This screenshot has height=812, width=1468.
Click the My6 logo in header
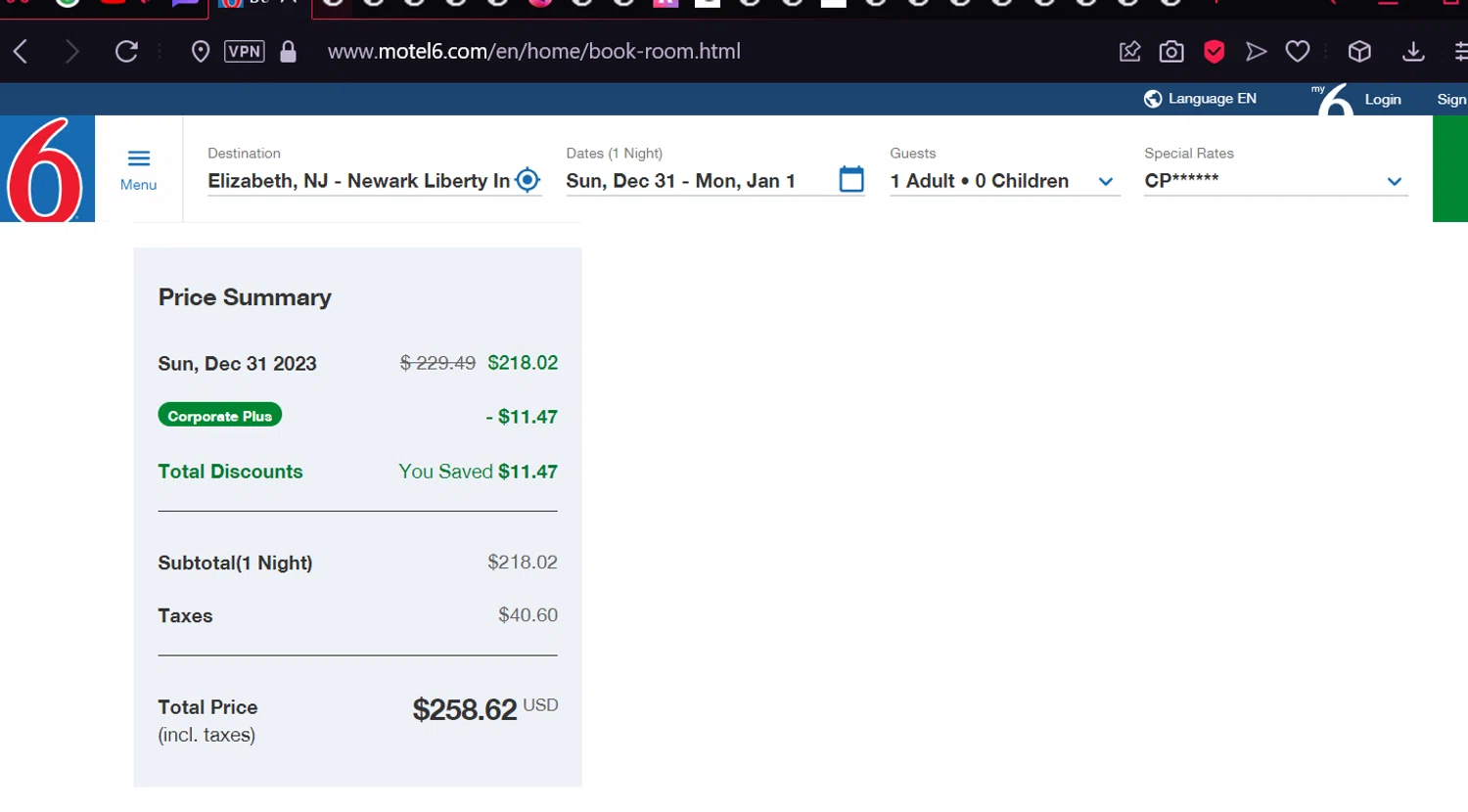pos(1333,99)
